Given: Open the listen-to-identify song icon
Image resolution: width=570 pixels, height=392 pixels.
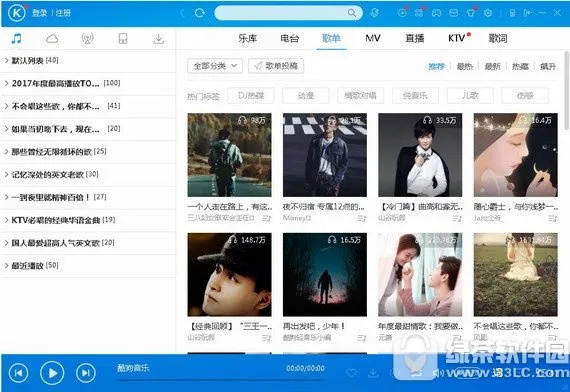Looking at the screenshot, I should coord(374,13).
